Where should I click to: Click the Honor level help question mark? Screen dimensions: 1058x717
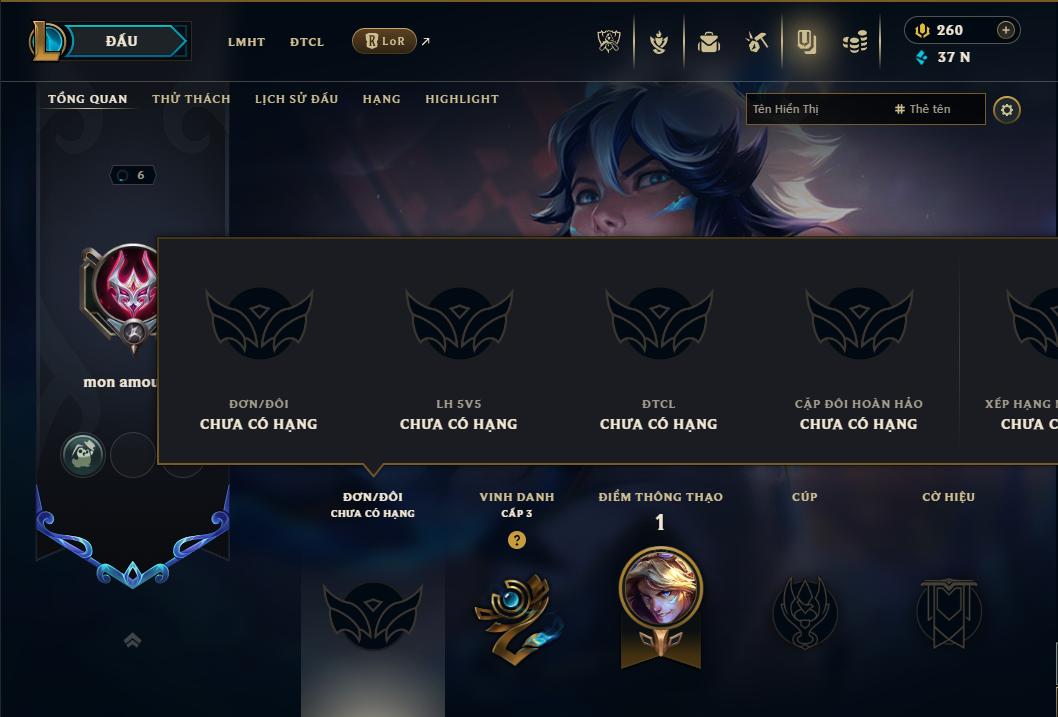517,540
